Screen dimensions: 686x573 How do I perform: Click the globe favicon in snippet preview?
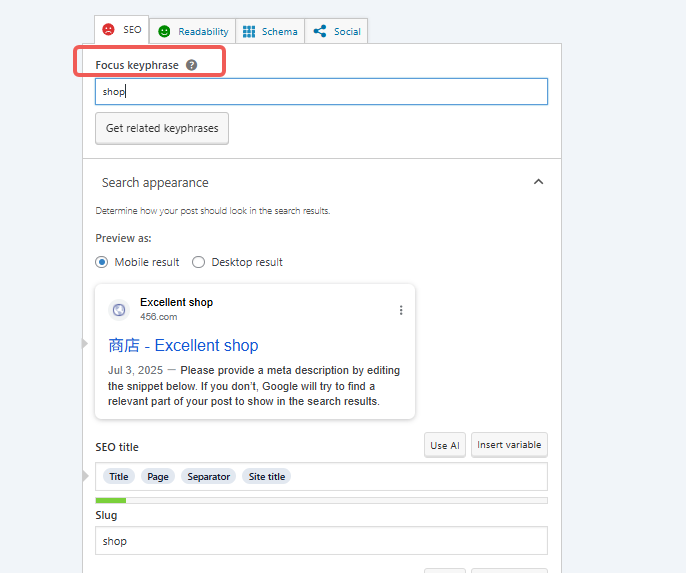(119, 310)
